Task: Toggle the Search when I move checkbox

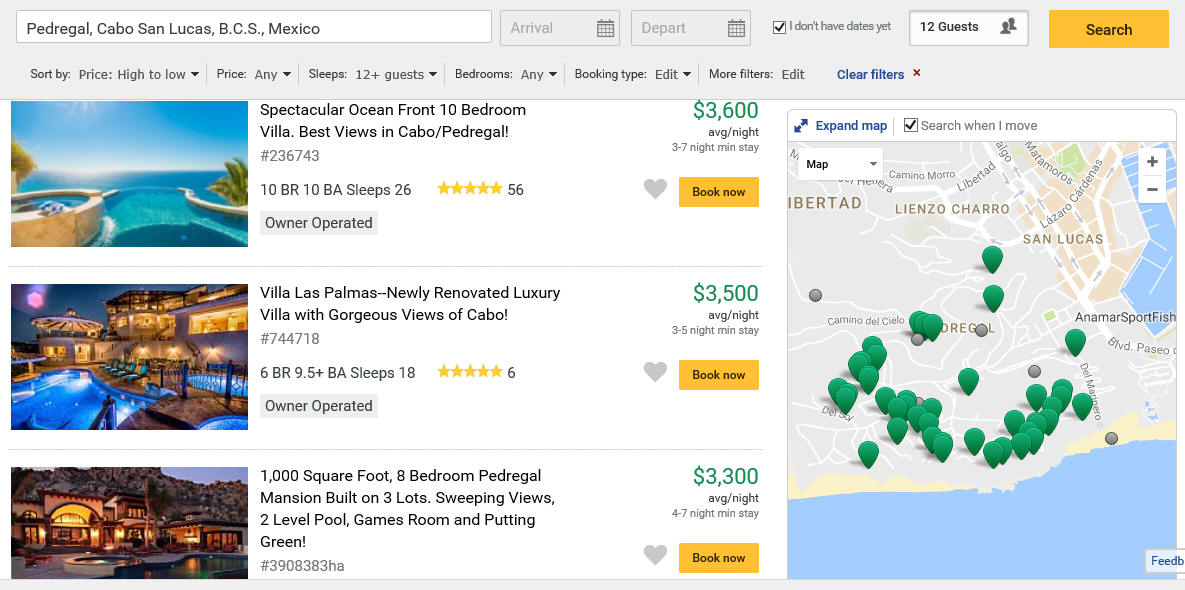Action: [x=911, y=125]
